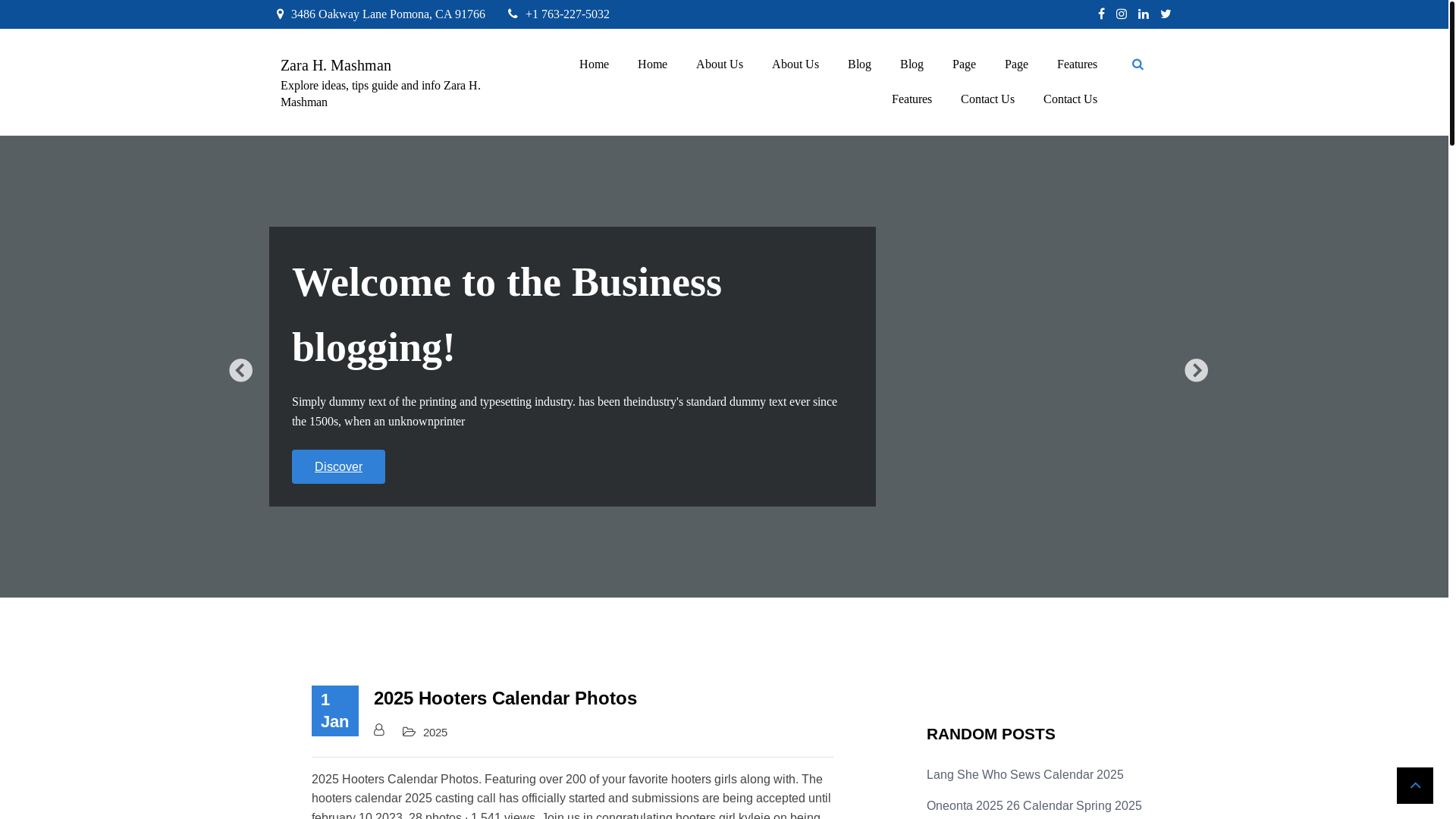1456x819 pixels.
Task: Click the phone number +1 763-227-5032
Action: 567,14
